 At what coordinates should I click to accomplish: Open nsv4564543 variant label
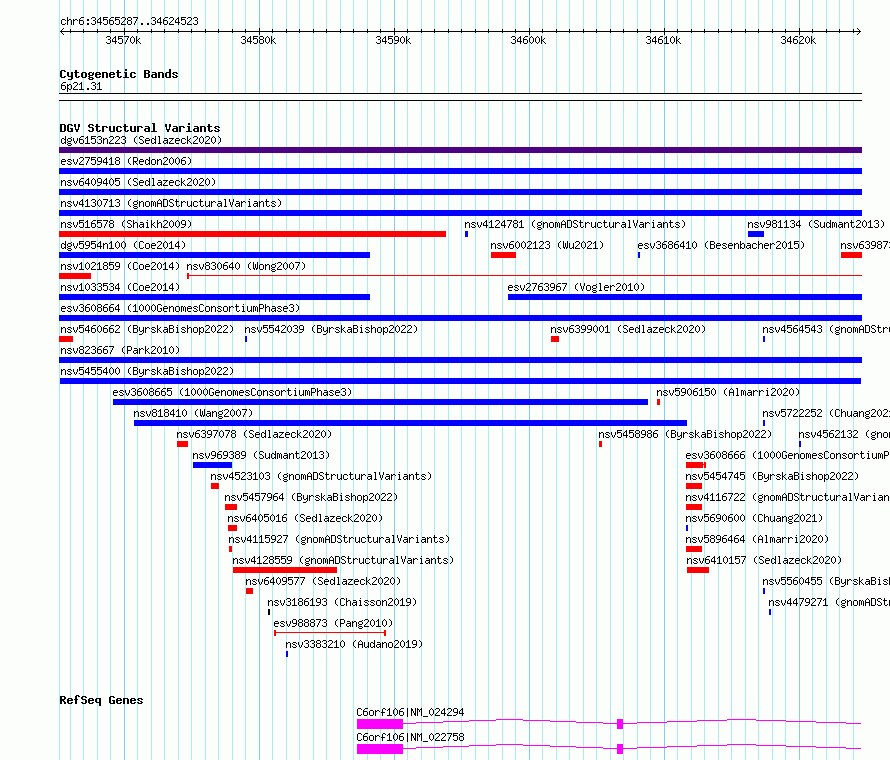pyautogui.click(x=826, y=329)
